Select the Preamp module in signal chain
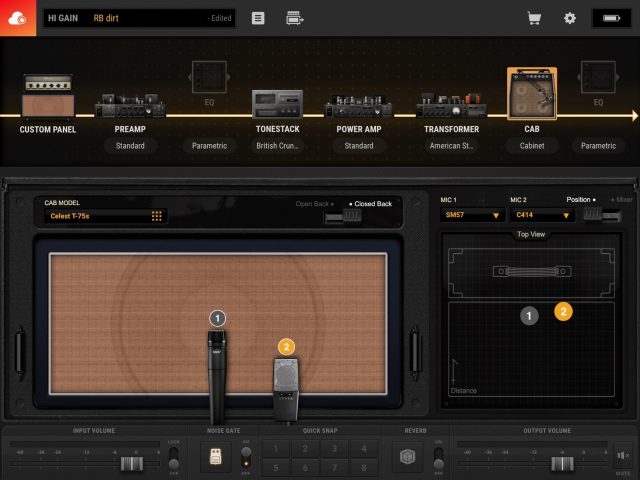The height and width of the screenshot is (480, 640). click(x=130, y=105)
